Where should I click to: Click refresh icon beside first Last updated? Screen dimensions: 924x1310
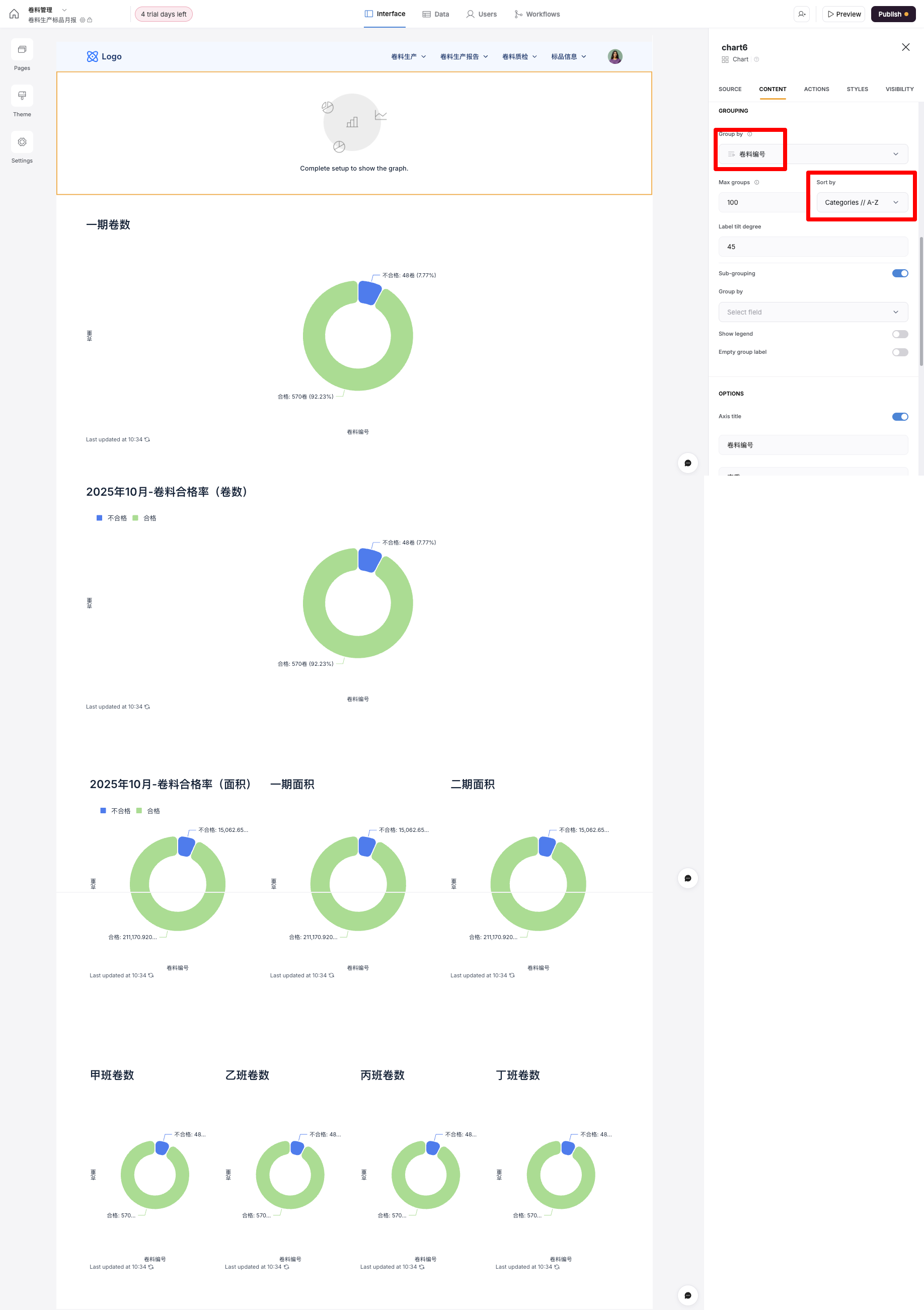147,439
